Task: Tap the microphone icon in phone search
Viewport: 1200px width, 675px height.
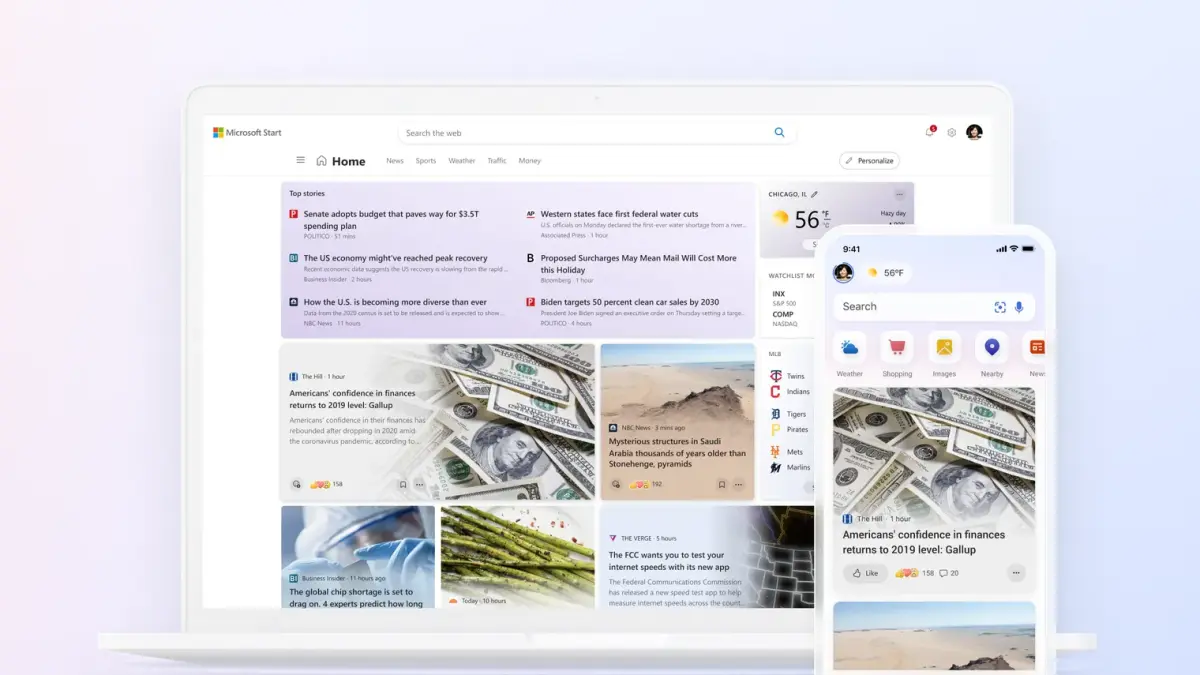Action: point(1019,307)
